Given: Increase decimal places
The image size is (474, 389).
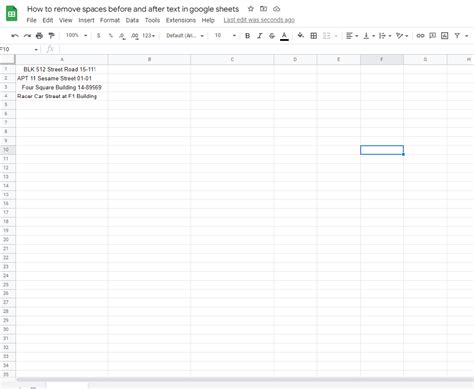Looking at the screenshot, I should point(134,36).
